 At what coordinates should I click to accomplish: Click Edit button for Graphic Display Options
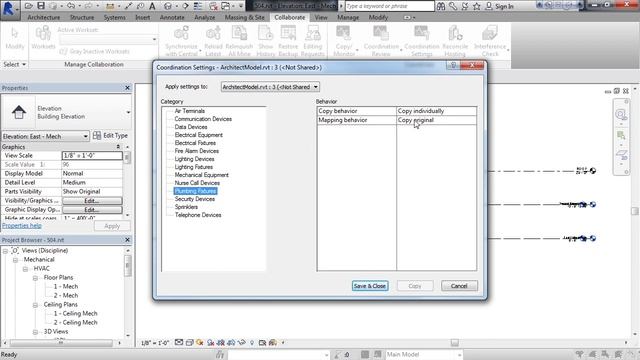click(x=92, y=210)
